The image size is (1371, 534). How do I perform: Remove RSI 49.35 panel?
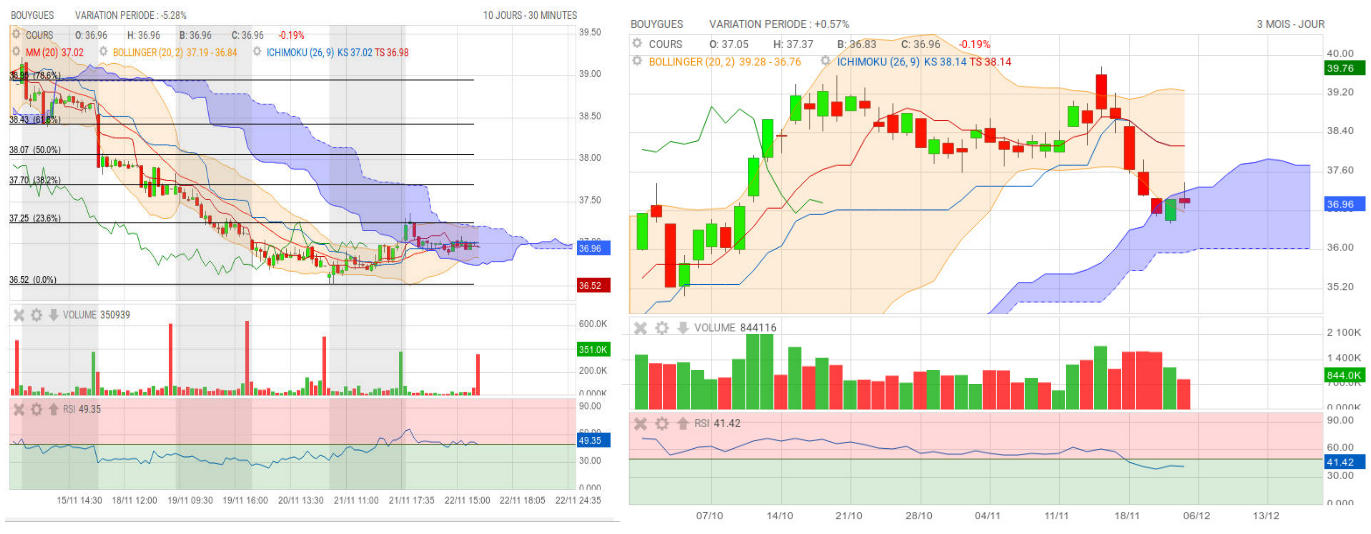pyautogui.click(x=19, y=409)
